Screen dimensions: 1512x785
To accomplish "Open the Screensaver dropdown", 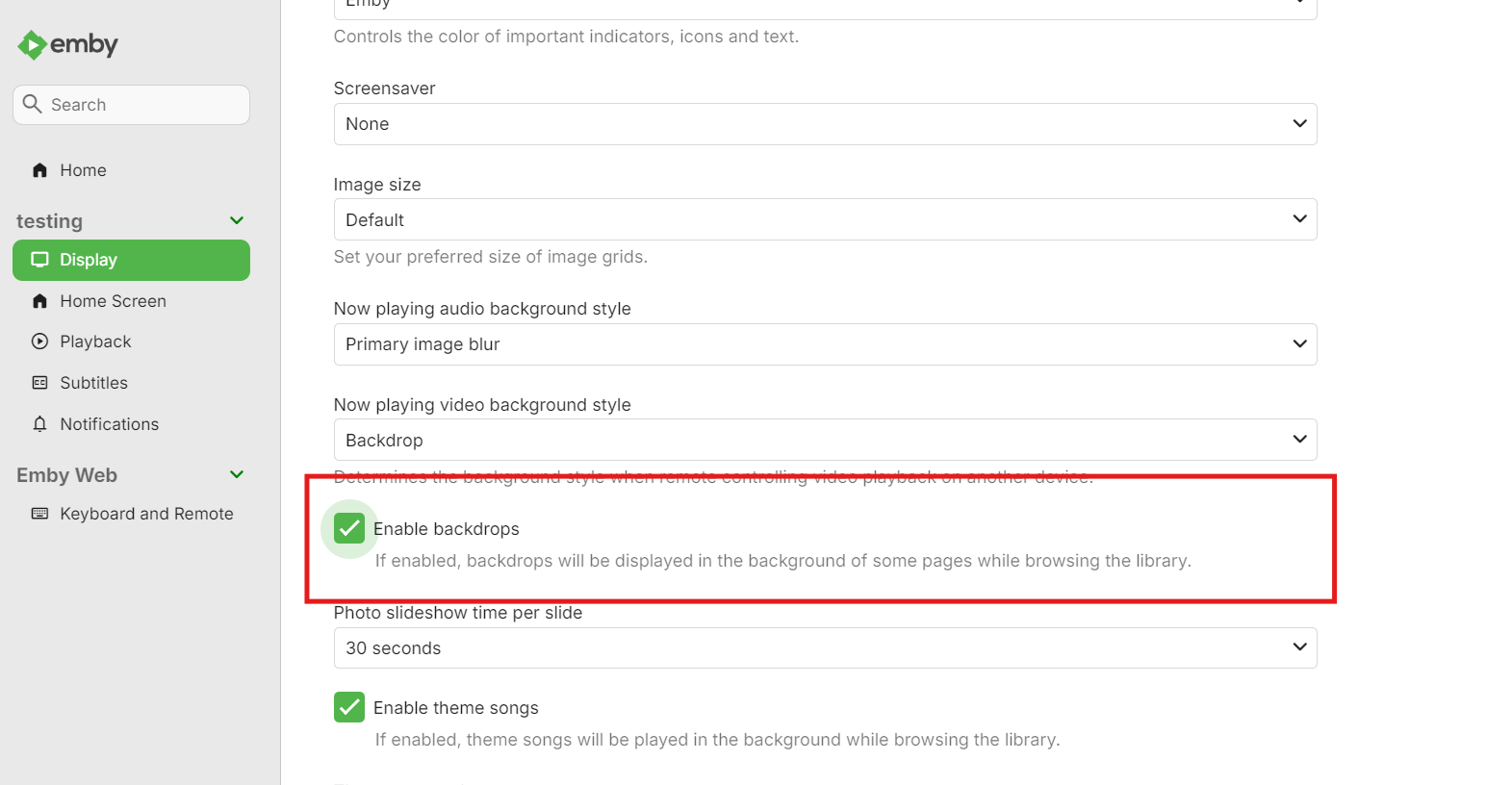I will pos(825,123).
